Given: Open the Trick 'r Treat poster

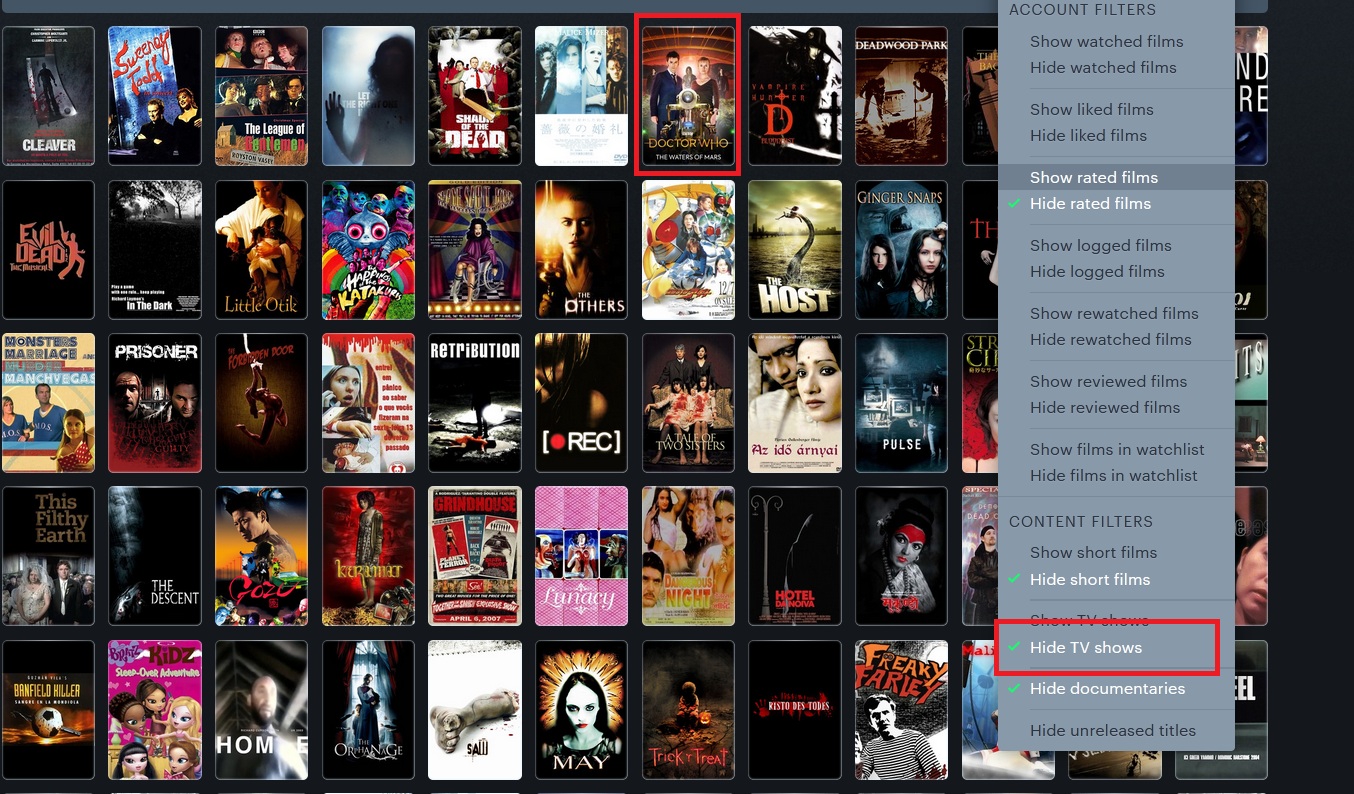Looking at the screenshot, I should (688, 710).
